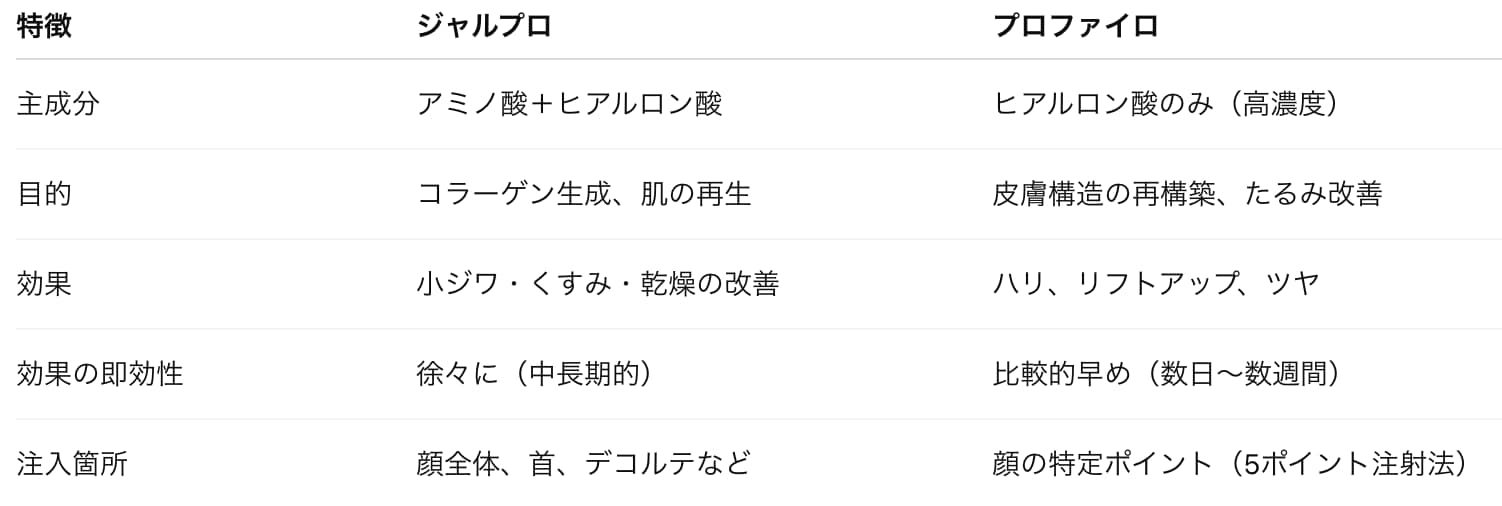The width and height of the screenshot is (1502, 506).
Task: Click the 比較的早め（数日〜数週間） cell
Action: 1166,374
